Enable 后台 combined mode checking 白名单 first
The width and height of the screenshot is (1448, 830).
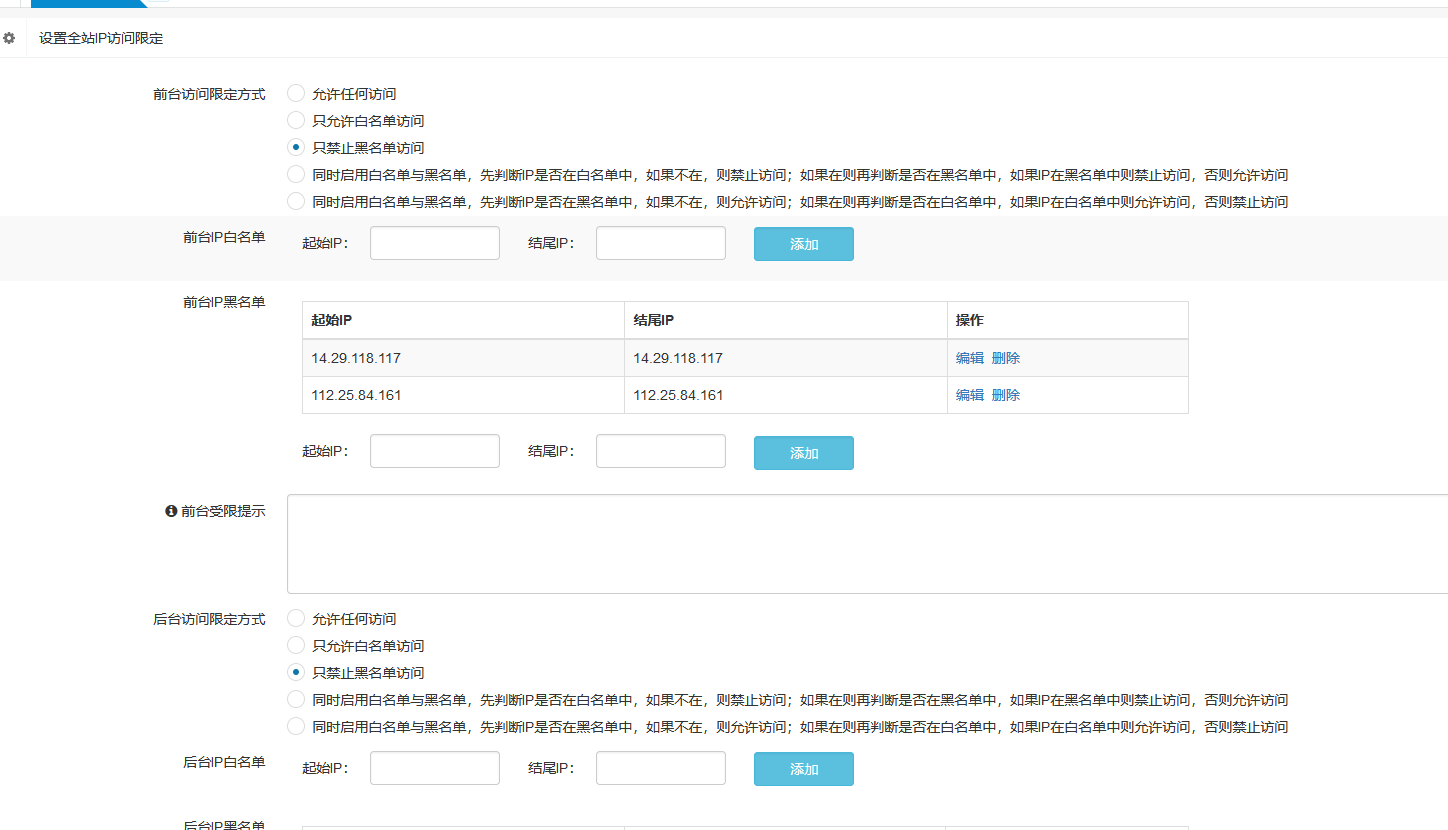click(296, 699)
